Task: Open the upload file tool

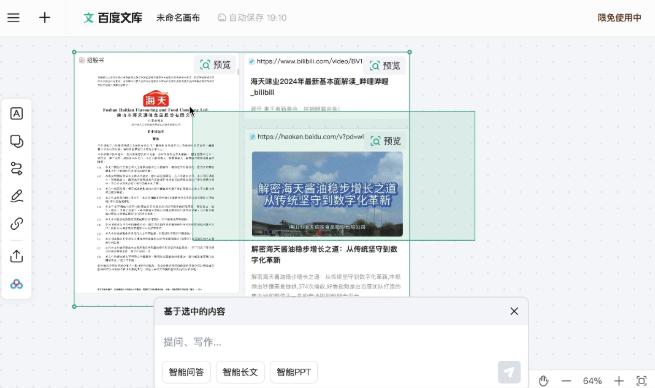Action: pyautogui.click(x=16, y=256)
